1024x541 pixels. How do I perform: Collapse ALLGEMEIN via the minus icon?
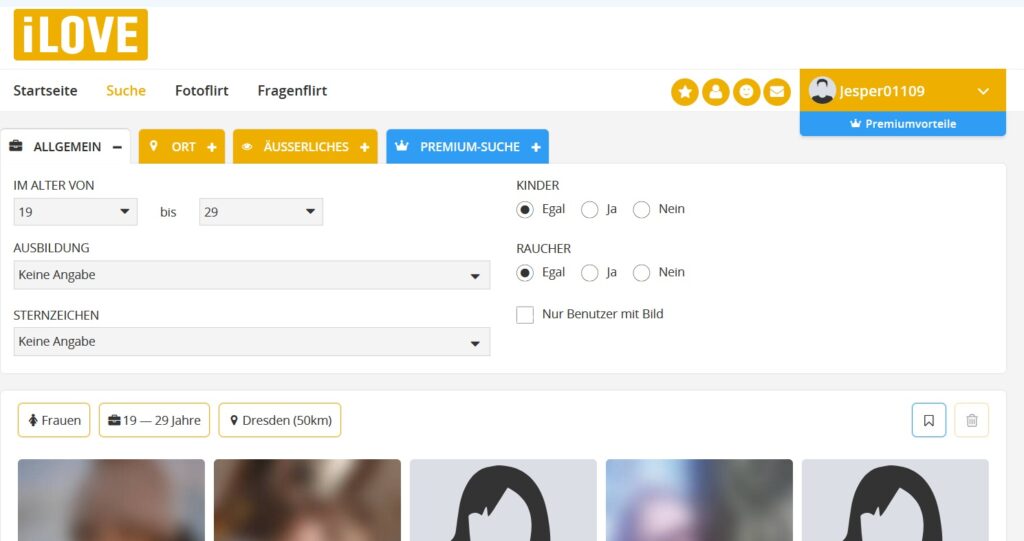coord(117,147)
